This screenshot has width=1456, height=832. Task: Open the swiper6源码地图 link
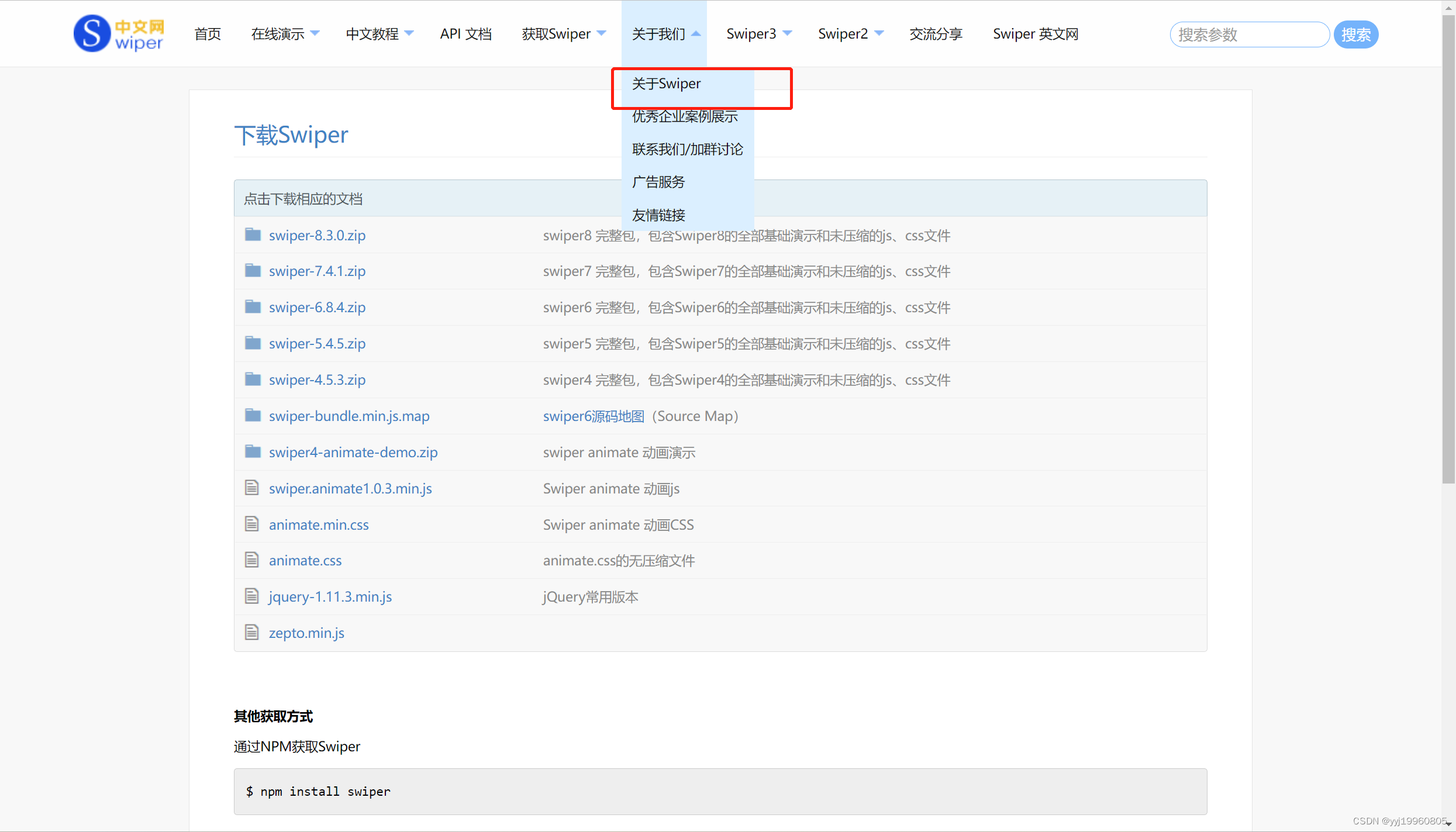point(593,416)
